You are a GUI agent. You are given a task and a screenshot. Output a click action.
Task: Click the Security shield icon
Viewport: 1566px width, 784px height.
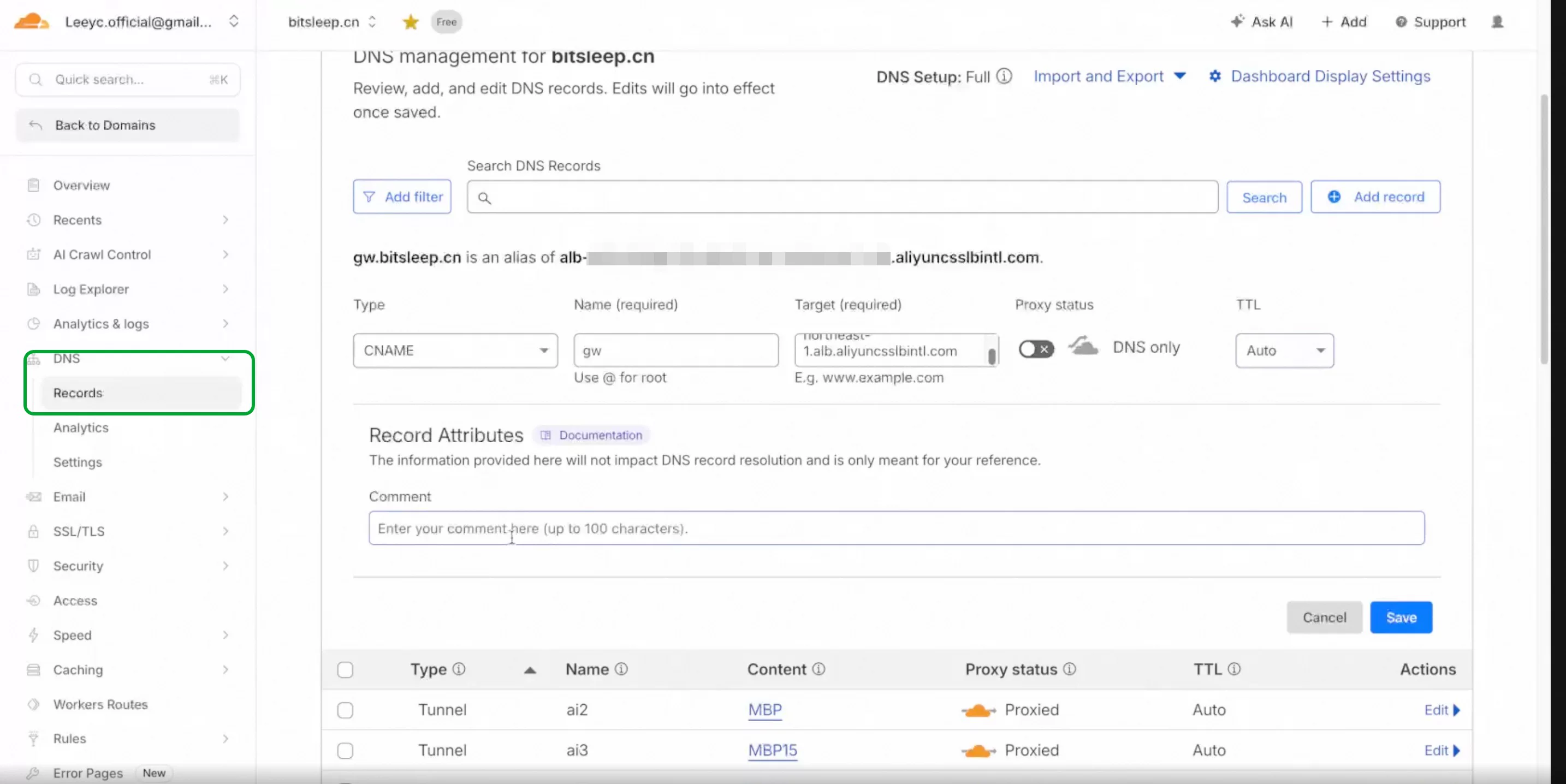click(x=34, y=566)
